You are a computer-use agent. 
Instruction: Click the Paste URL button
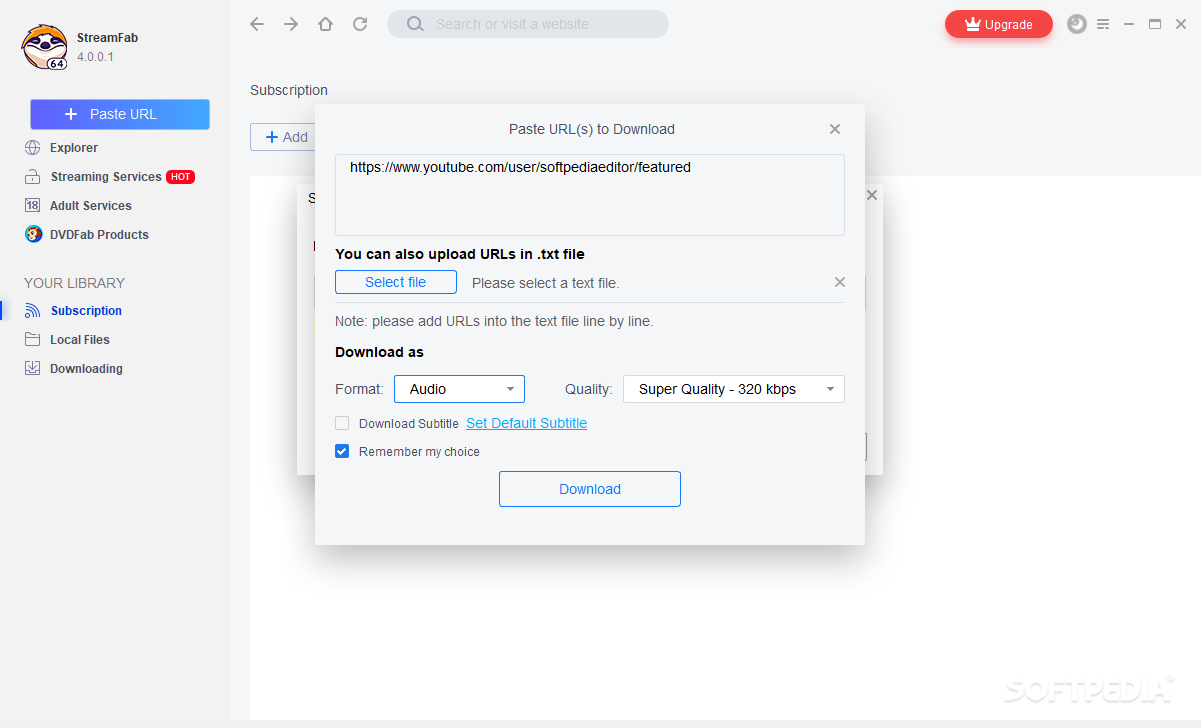[x=120, y=114]
